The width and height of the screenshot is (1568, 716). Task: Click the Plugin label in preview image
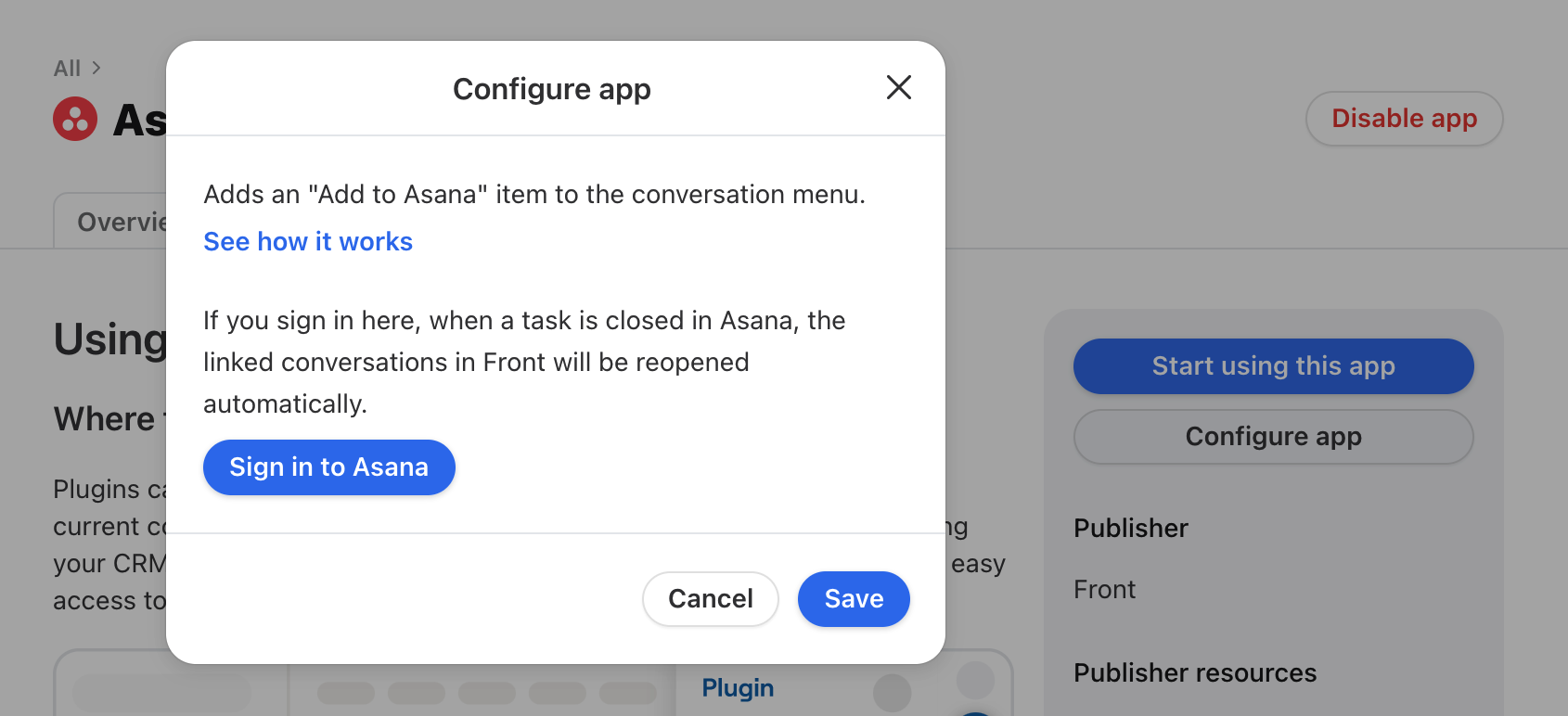[738, 688]
